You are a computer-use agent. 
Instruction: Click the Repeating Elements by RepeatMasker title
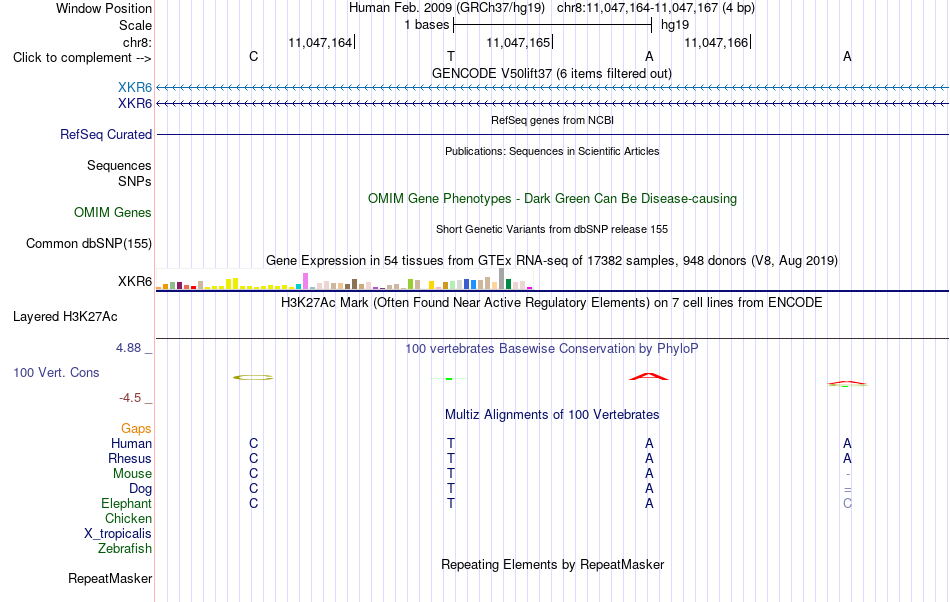pyautogui.click(x=552, y=564)
